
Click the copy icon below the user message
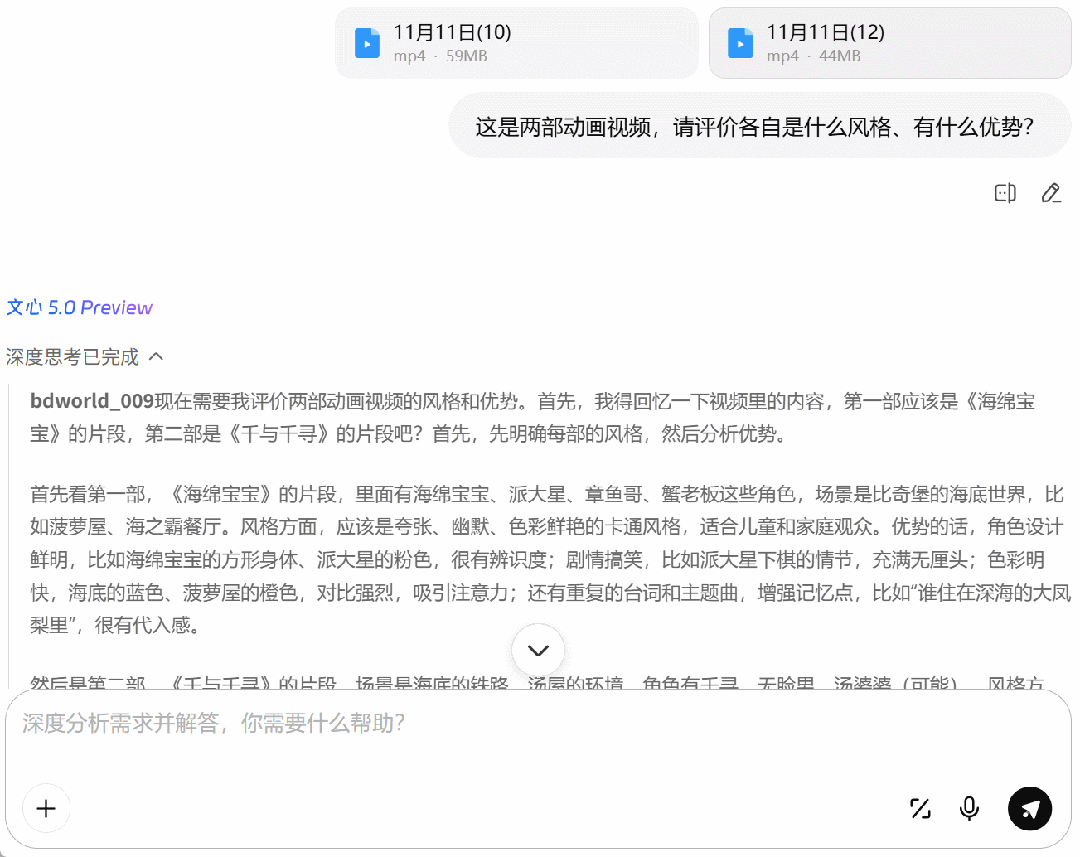click(1005, 193)
